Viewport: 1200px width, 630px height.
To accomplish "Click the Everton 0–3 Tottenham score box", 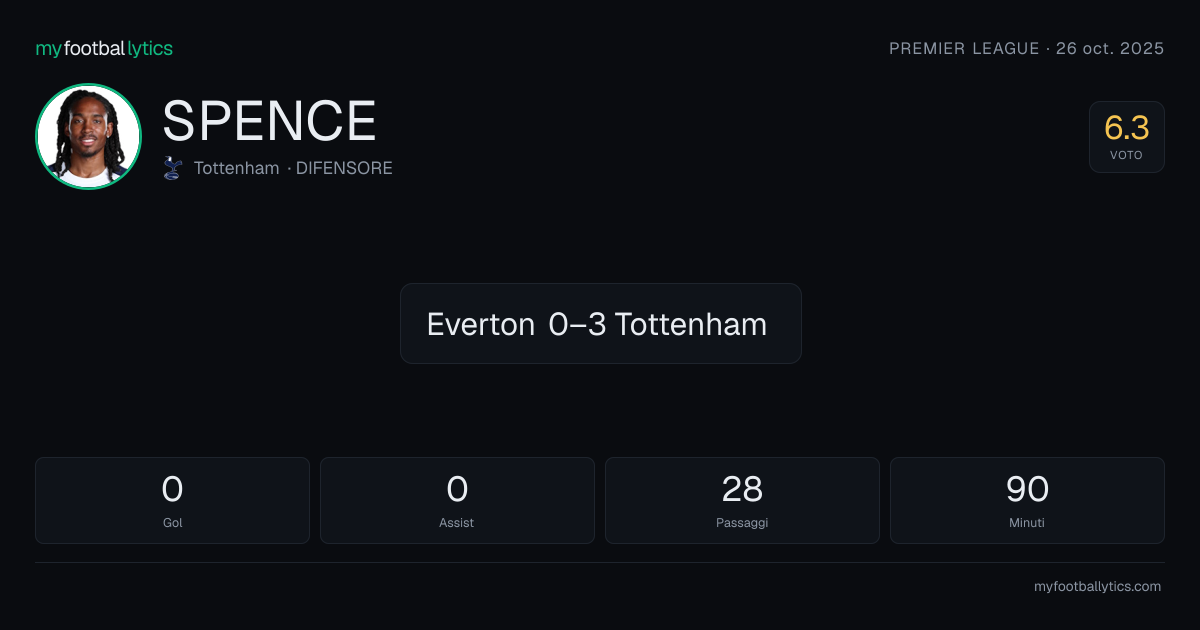I will coord(601,323).
